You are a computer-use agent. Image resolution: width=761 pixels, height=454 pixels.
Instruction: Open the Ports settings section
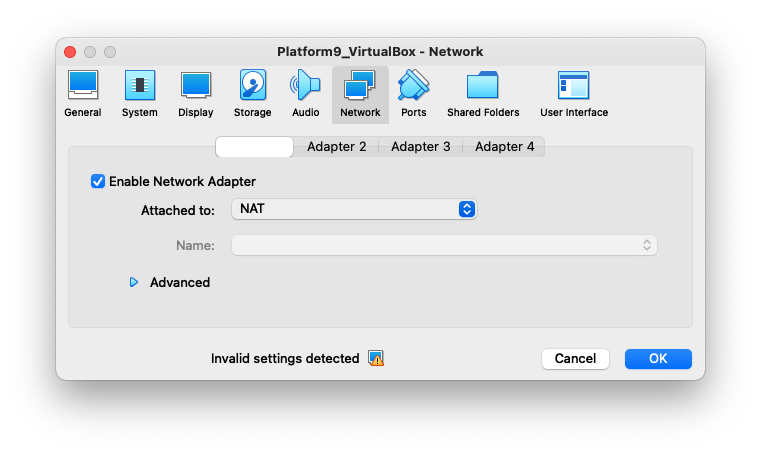click(413, 94)
